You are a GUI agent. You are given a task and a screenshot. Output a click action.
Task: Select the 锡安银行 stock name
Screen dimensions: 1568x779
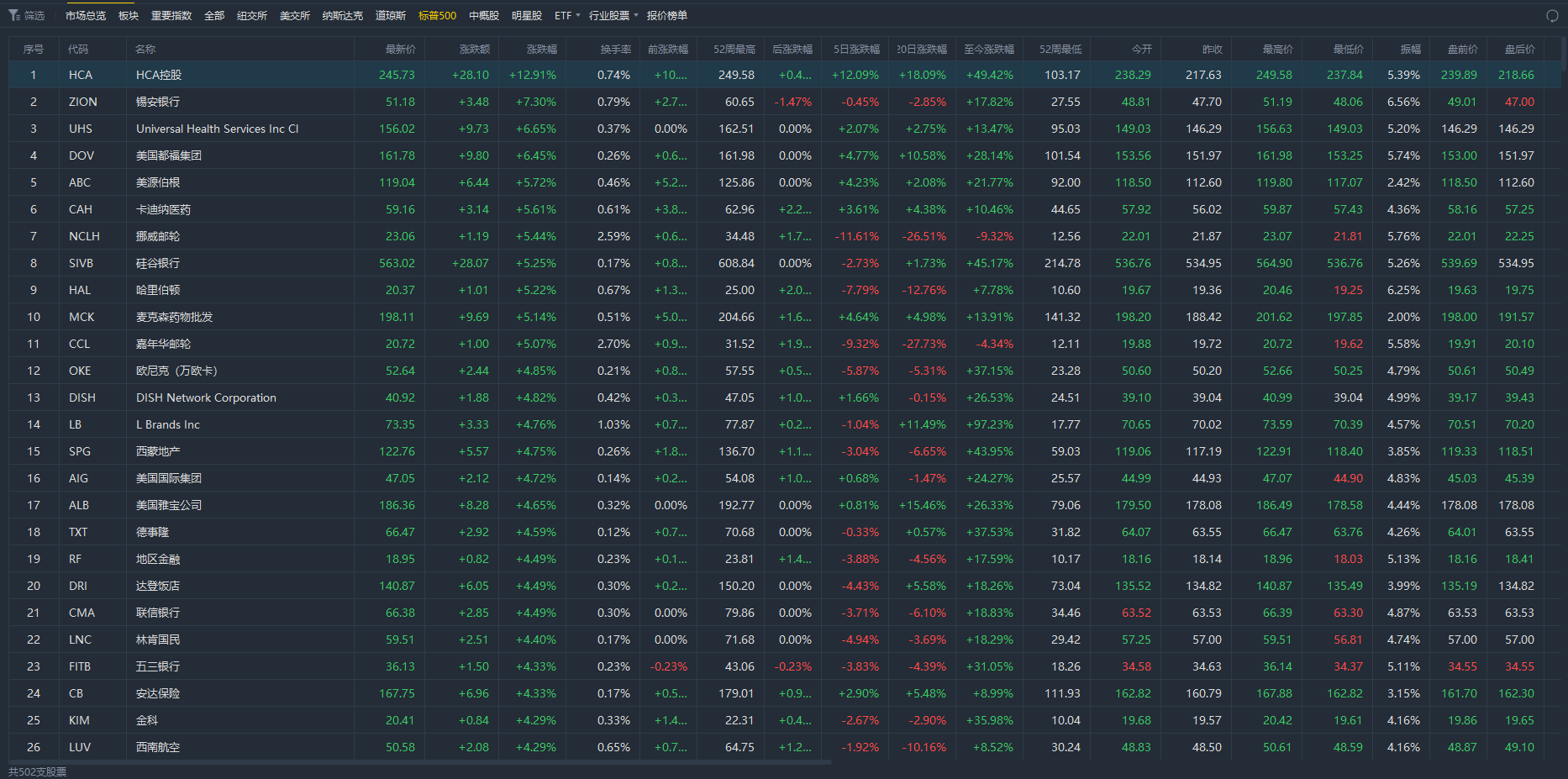click(x=158, y=102)
